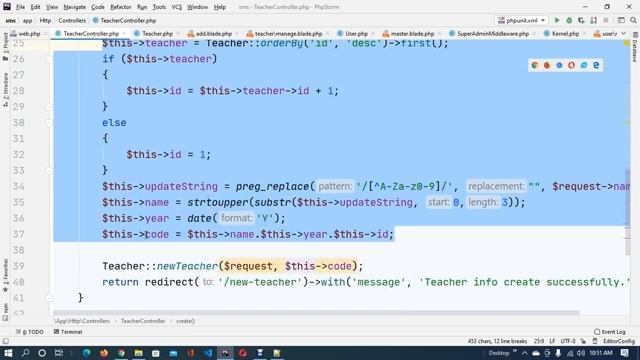The width and height of the screenshot is (640, 360).
Task: Collapse the else block at line 30
Action: coord(49,123)
